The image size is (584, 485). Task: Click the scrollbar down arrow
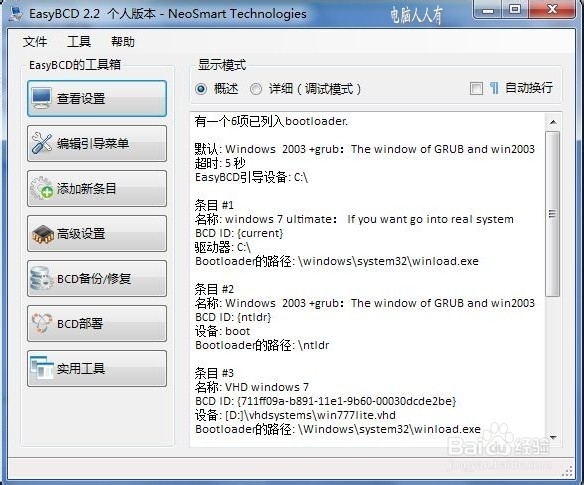click(x=553, y=437)
